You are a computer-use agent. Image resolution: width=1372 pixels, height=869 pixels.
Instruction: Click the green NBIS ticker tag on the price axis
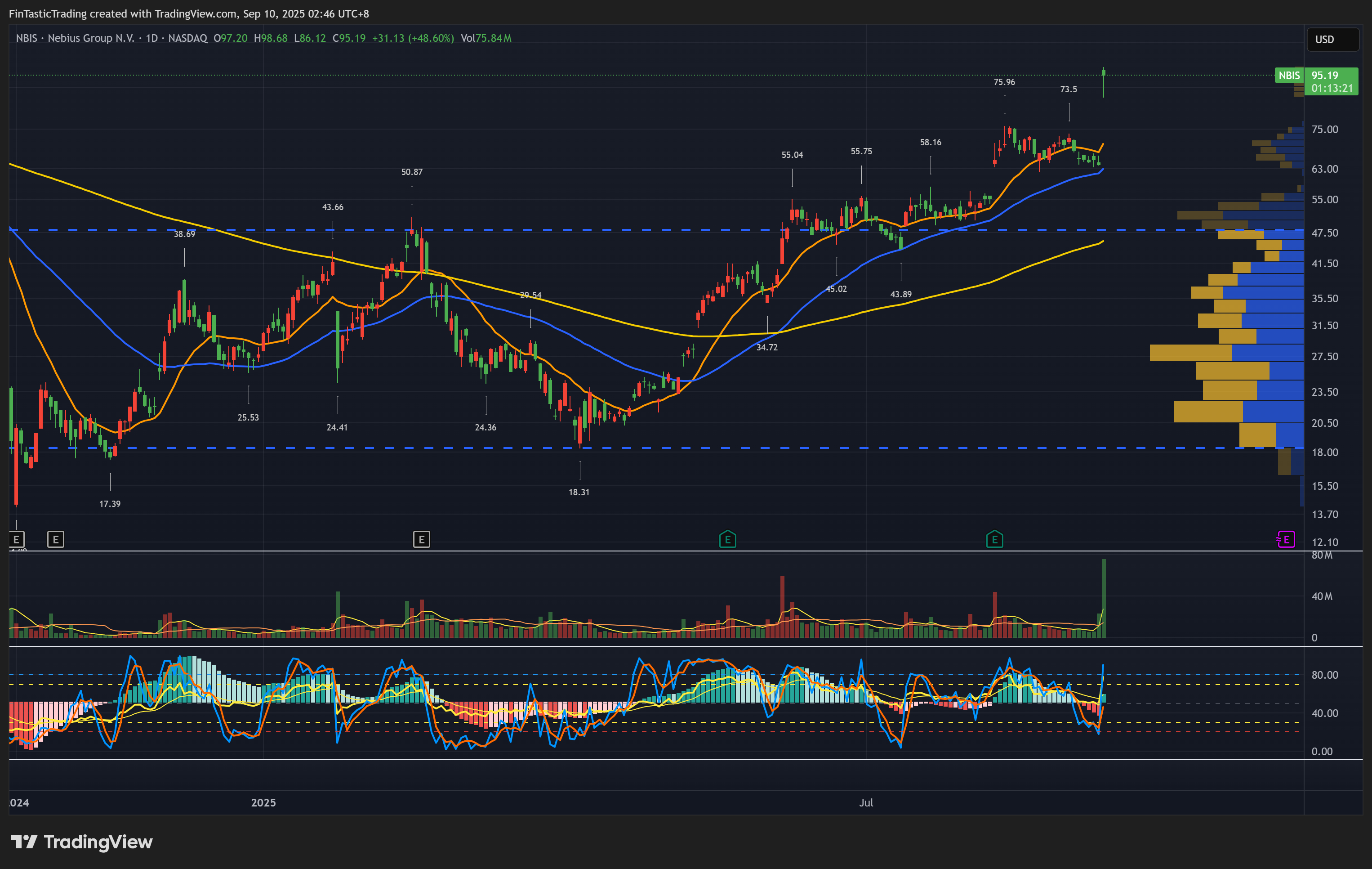1289,75
